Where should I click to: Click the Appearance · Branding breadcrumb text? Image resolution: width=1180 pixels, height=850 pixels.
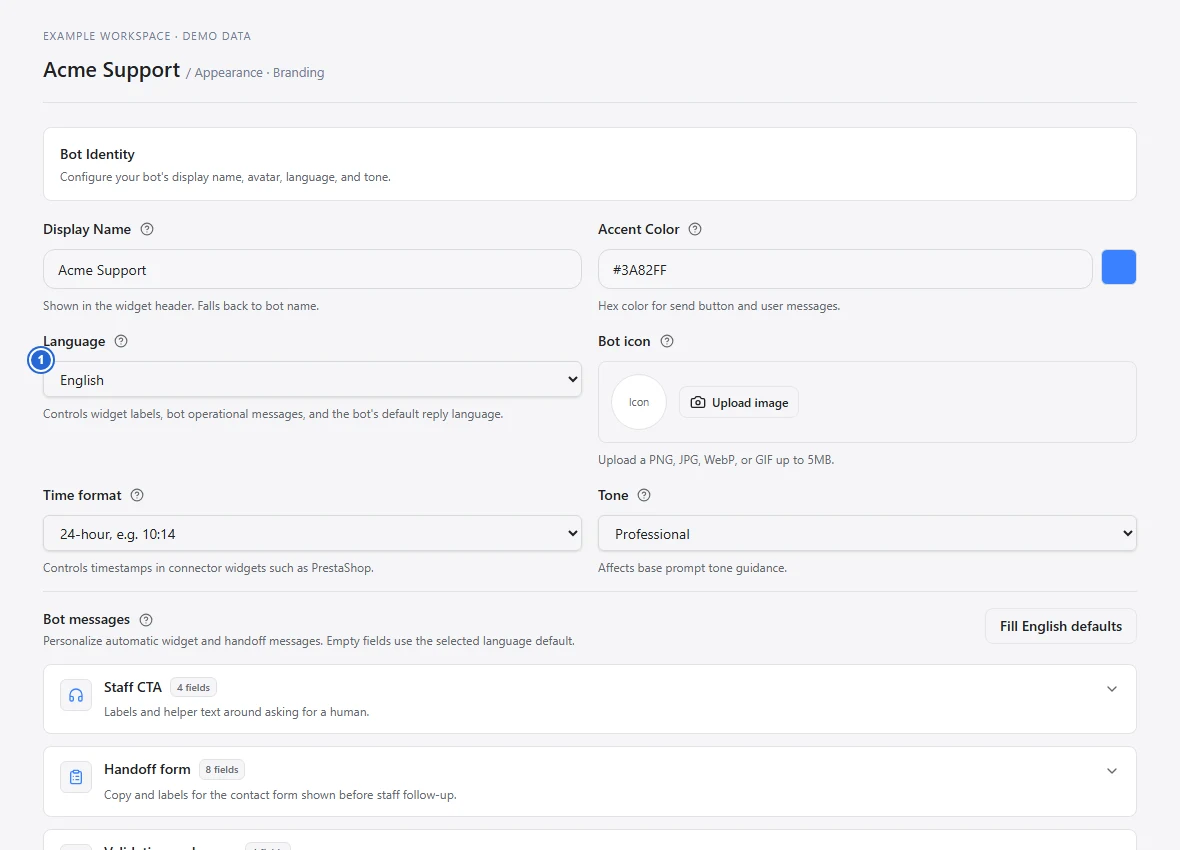click(x=260, y=72)
